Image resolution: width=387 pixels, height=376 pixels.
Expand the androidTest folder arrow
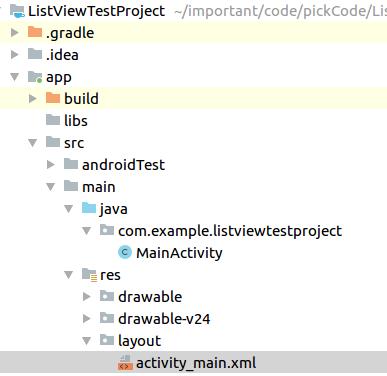pyautogui.click(x=50, y=164)
